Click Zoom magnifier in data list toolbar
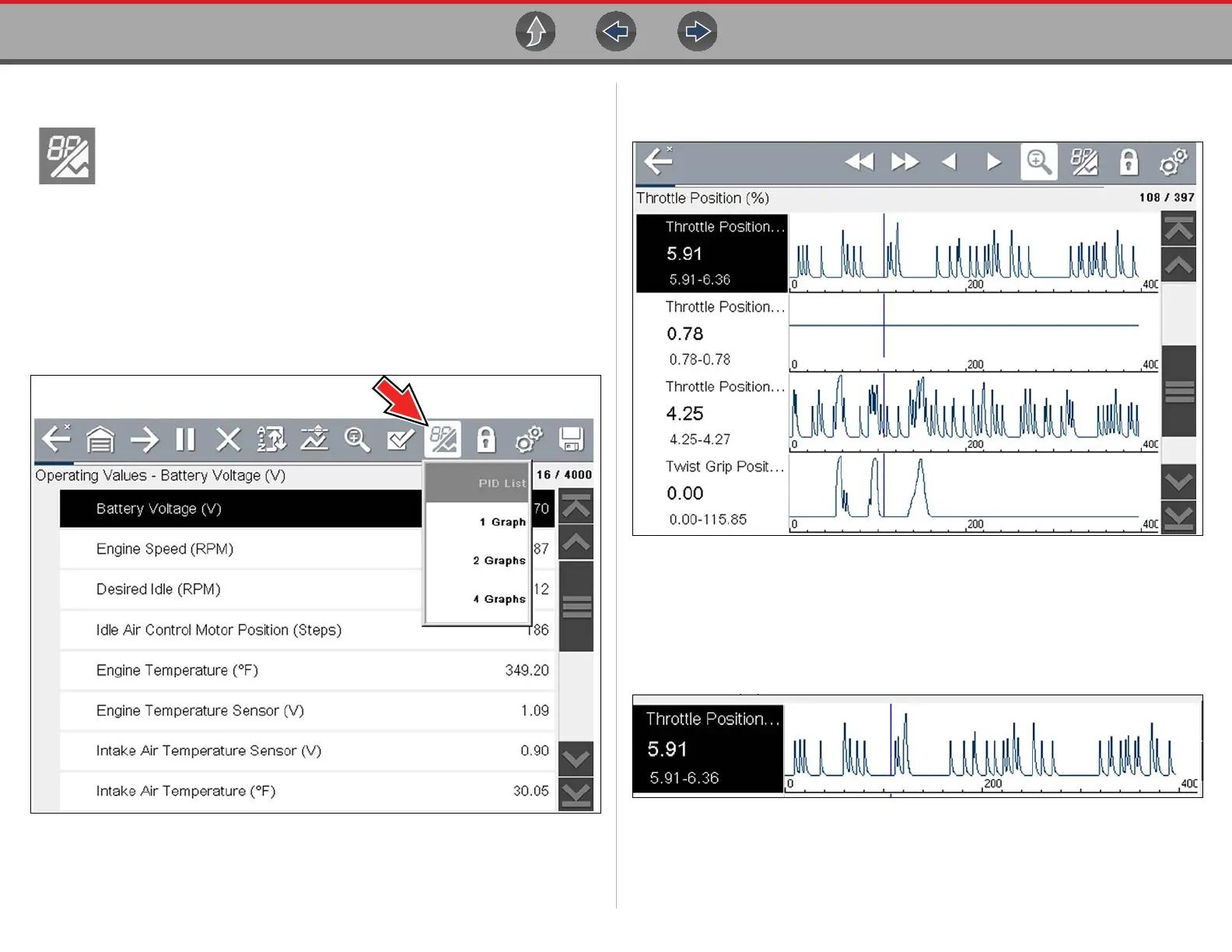The height and width of the screenshot is (952, 1232). tap(357, 439)
